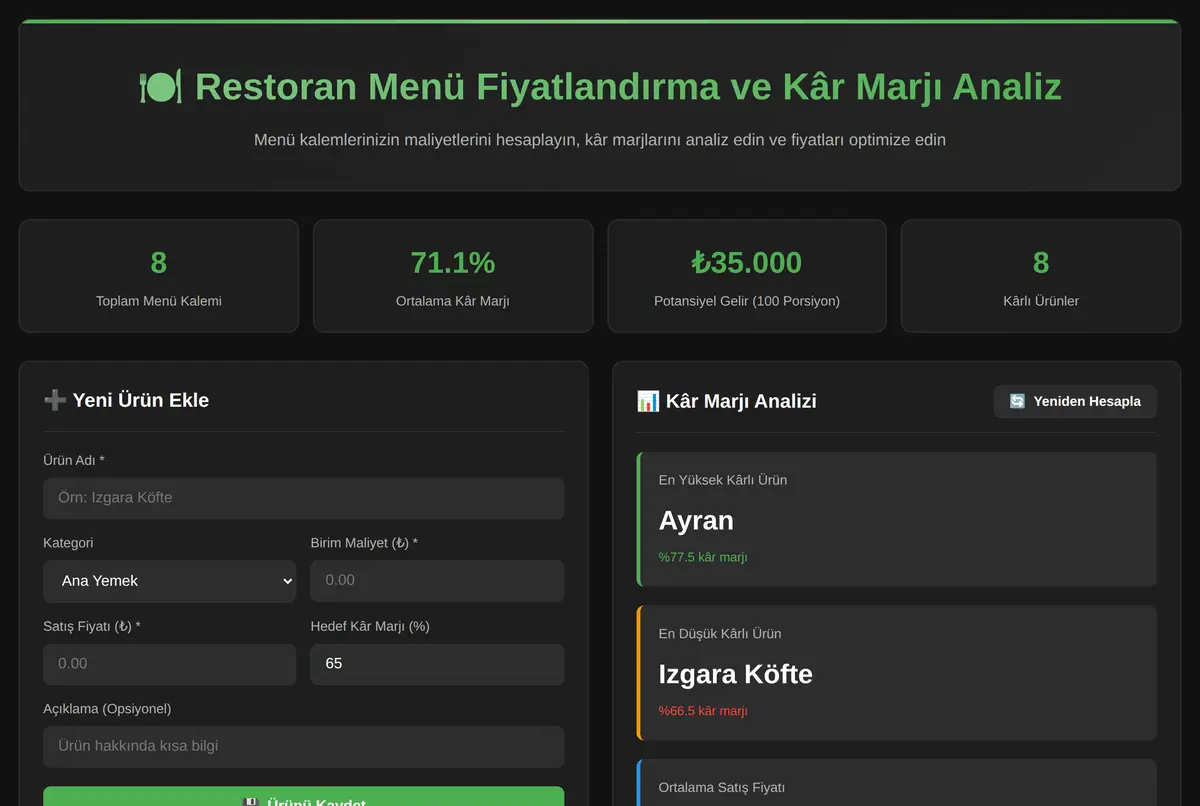Click the subtitle about Menü kalemlerinizin maliyetlerini

[x=600, y=140]
